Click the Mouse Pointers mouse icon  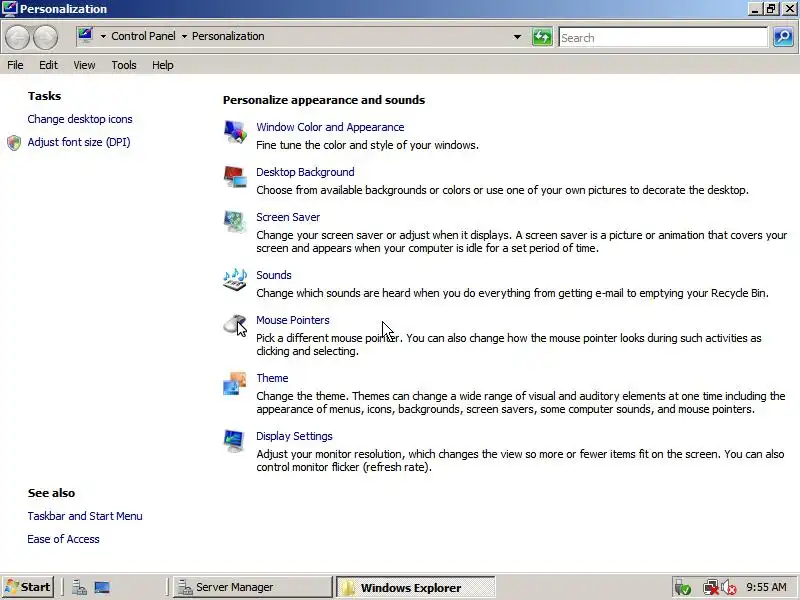click(235, 324)
